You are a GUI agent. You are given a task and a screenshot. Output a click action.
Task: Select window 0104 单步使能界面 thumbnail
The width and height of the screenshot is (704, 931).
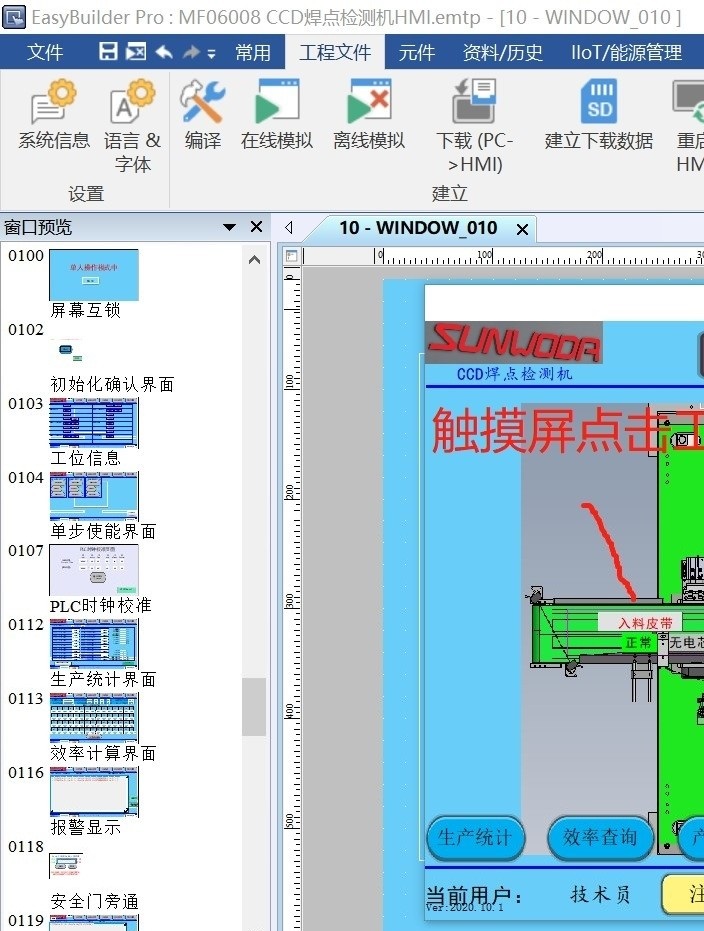click(x=94, y=496)
